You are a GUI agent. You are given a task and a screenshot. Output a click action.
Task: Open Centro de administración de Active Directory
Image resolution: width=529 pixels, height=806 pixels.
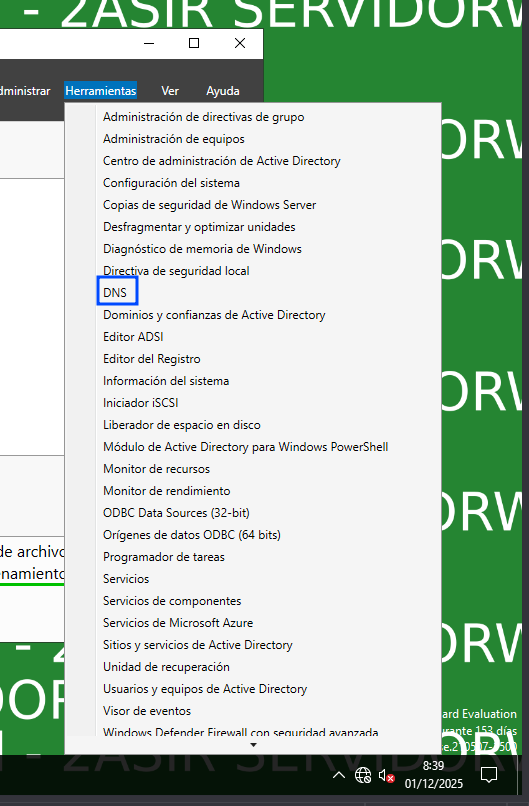(222, 161)
